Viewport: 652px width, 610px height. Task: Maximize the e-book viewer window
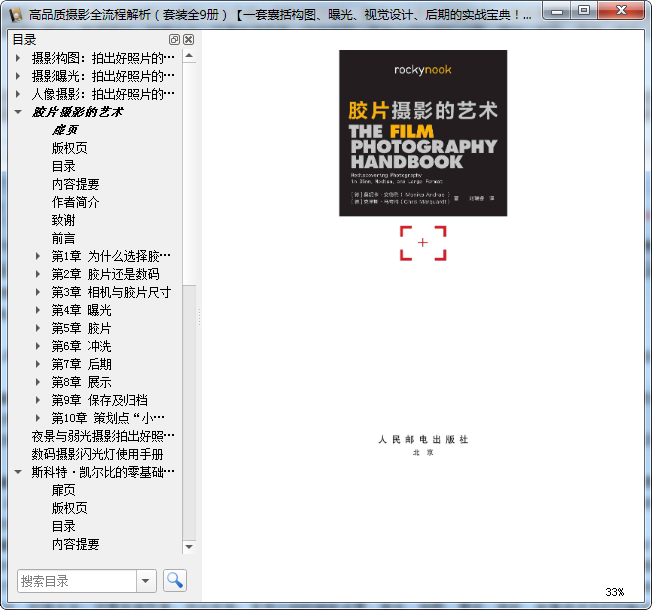[584, 11]
